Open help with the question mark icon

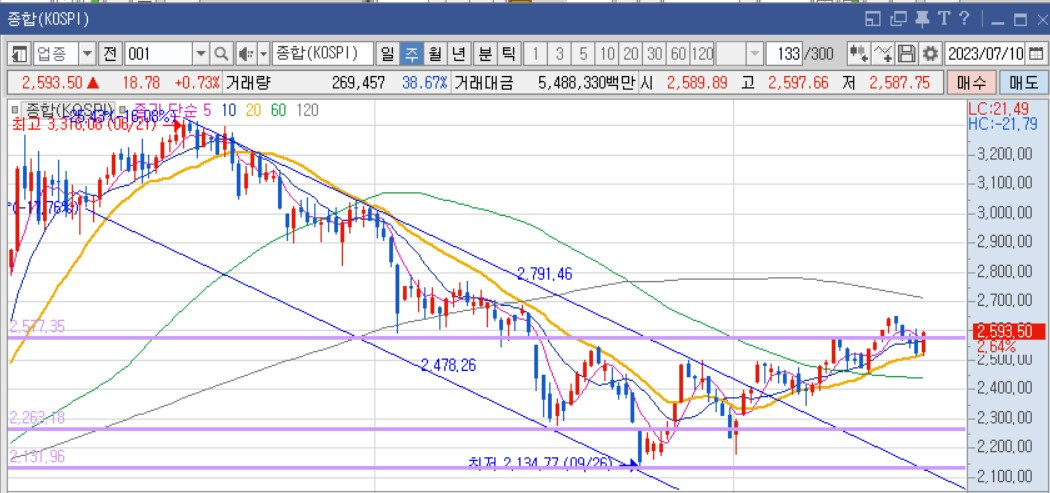pos(964,19)
